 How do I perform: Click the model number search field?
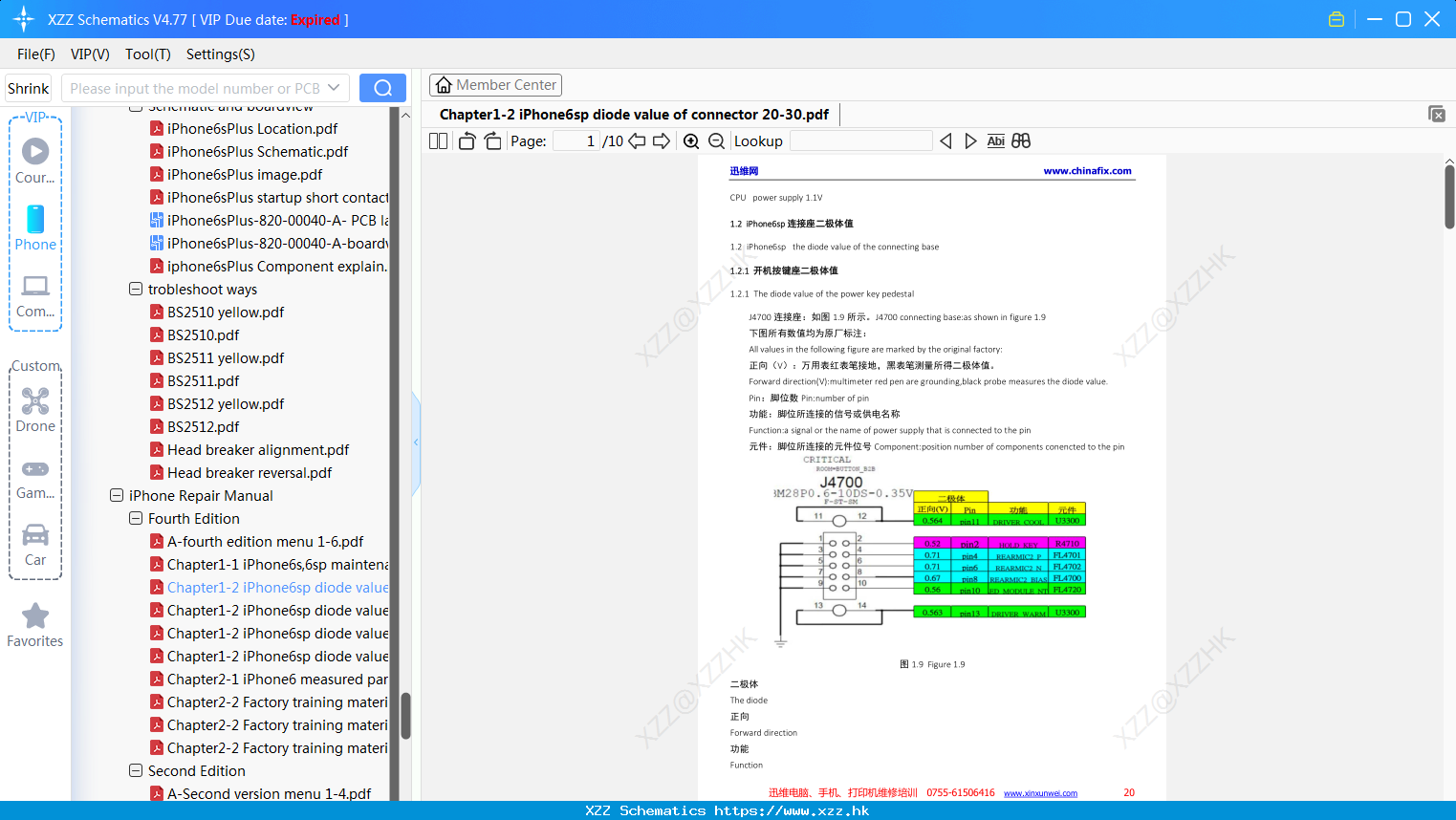point(194,88)
